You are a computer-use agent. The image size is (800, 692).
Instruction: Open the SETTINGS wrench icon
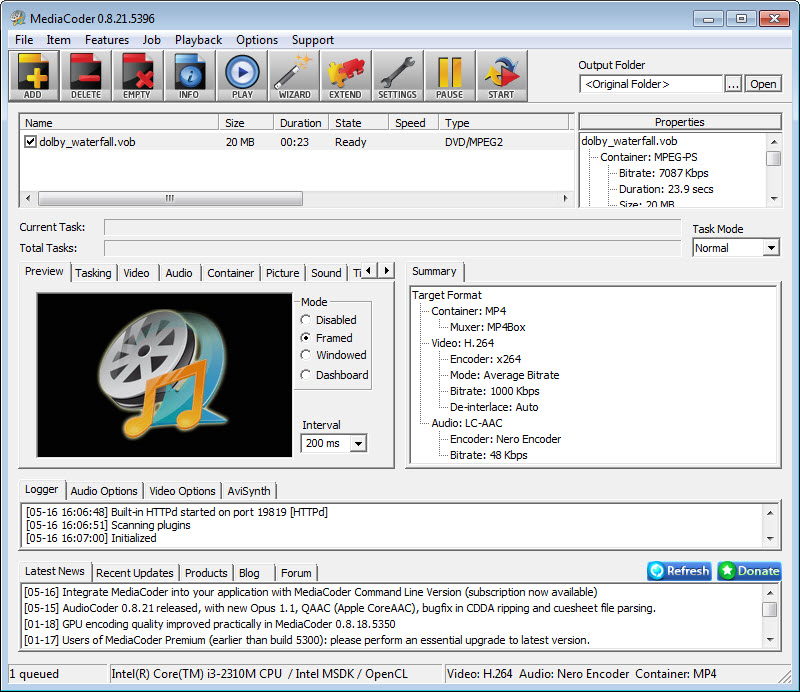point(398,76)
